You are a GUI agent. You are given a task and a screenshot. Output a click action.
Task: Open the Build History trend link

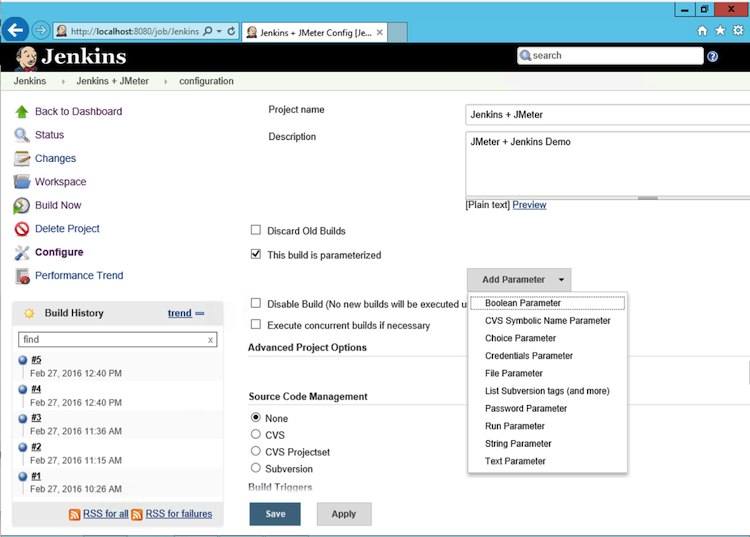180,313
